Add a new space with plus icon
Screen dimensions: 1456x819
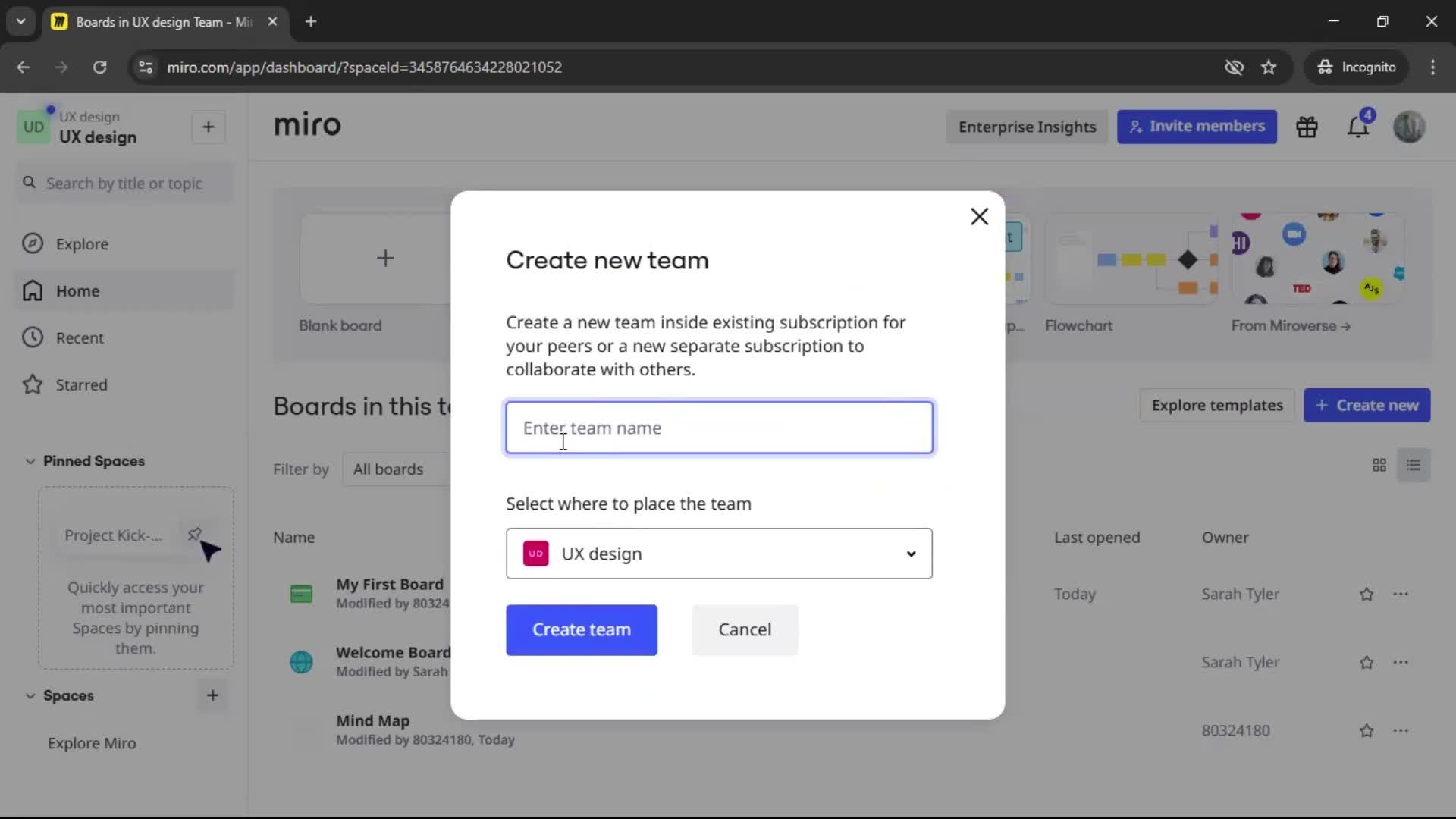click(x=212, y=695)
